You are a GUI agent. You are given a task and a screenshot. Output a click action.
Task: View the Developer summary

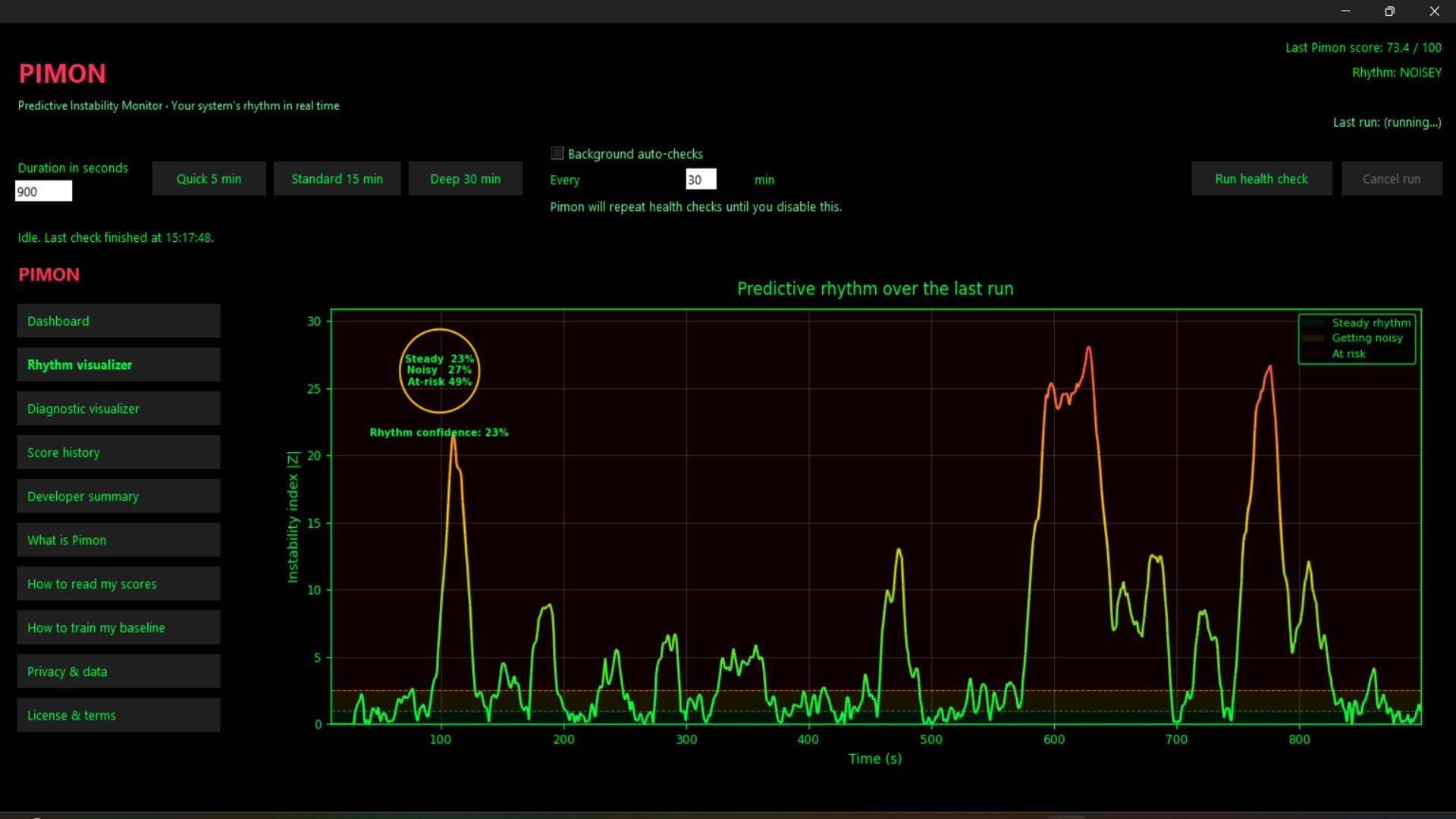[118, 496]
